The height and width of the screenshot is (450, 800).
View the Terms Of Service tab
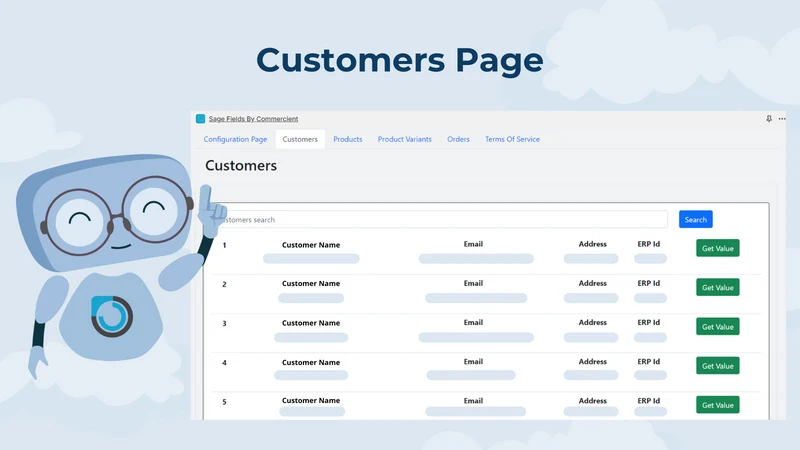click(512, 139)
